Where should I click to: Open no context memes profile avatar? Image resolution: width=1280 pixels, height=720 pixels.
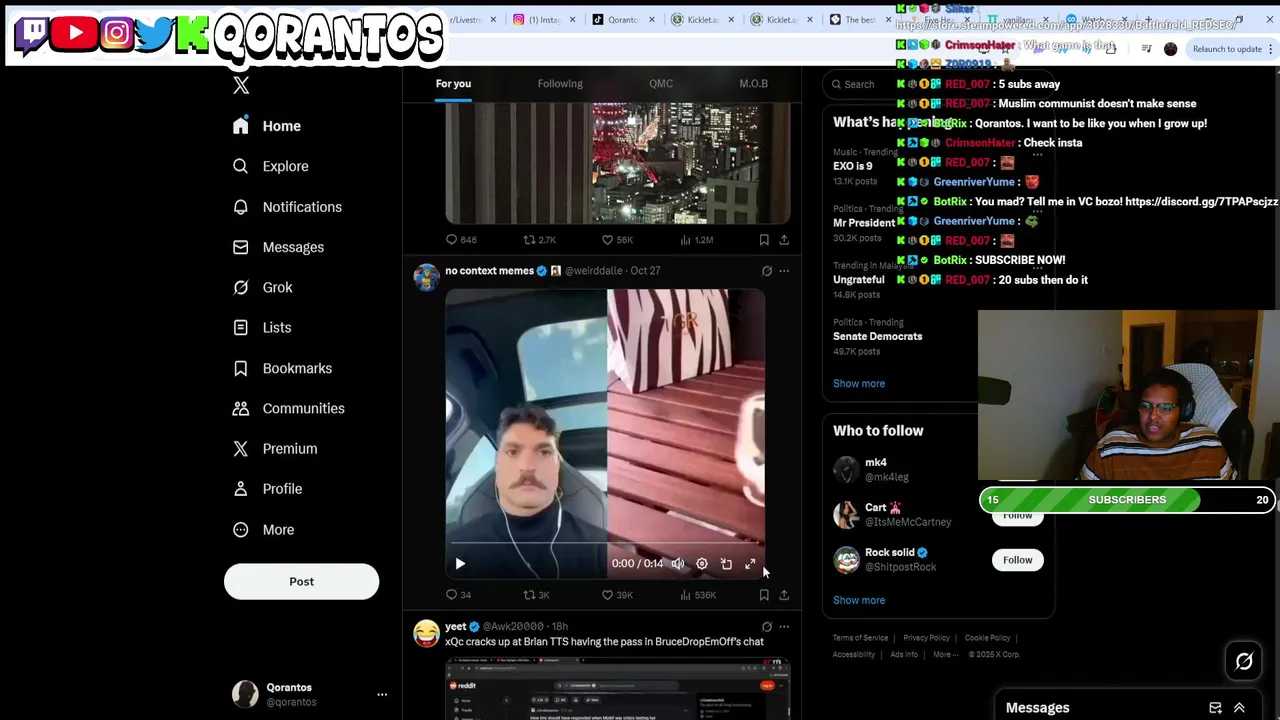point(426,277)
